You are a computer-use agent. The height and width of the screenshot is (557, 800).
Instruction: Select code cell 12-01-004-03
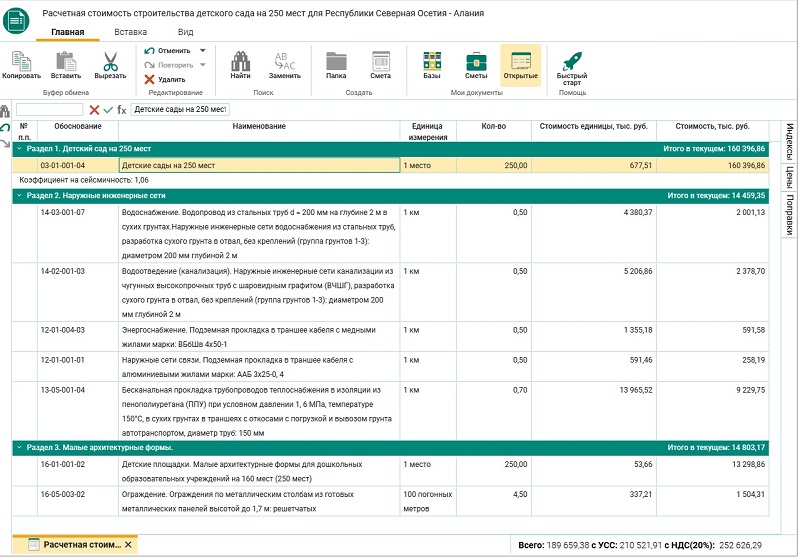point(78,337)
